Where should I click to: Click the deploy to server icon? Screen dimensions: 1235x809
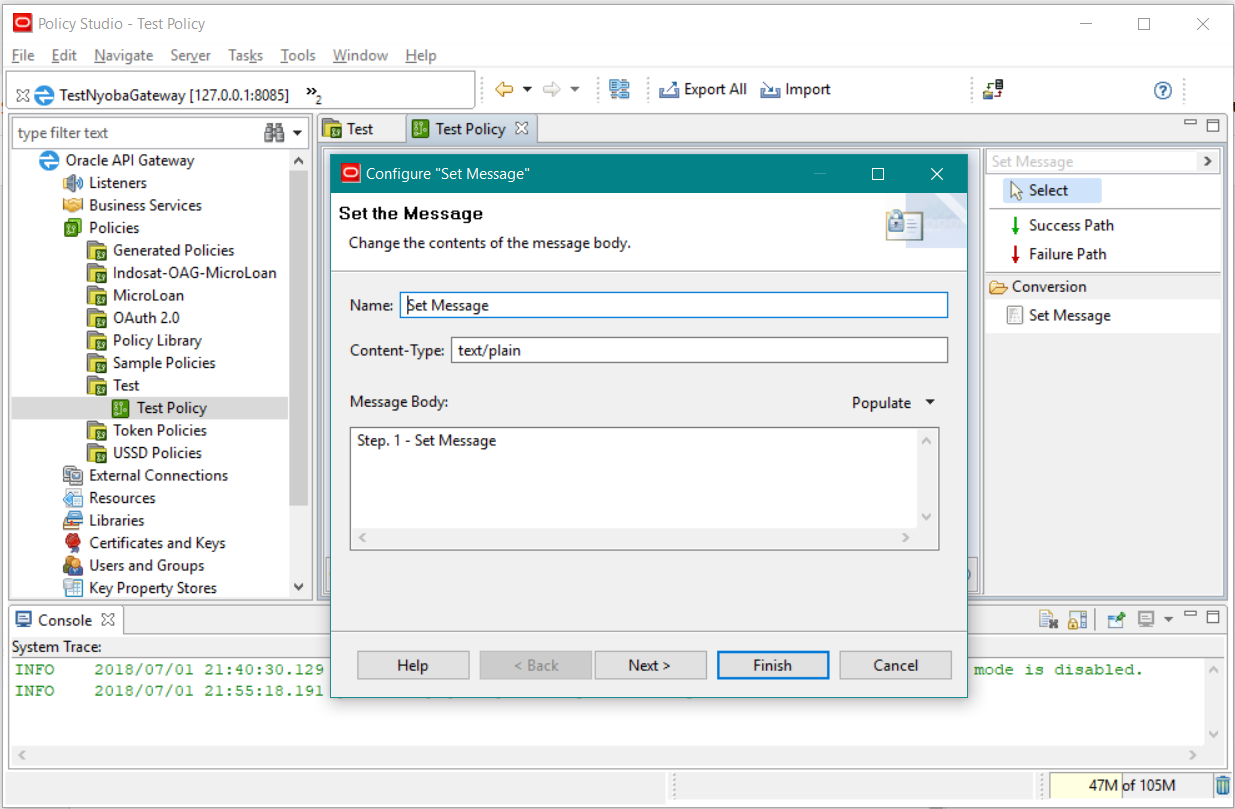[993, 90]
